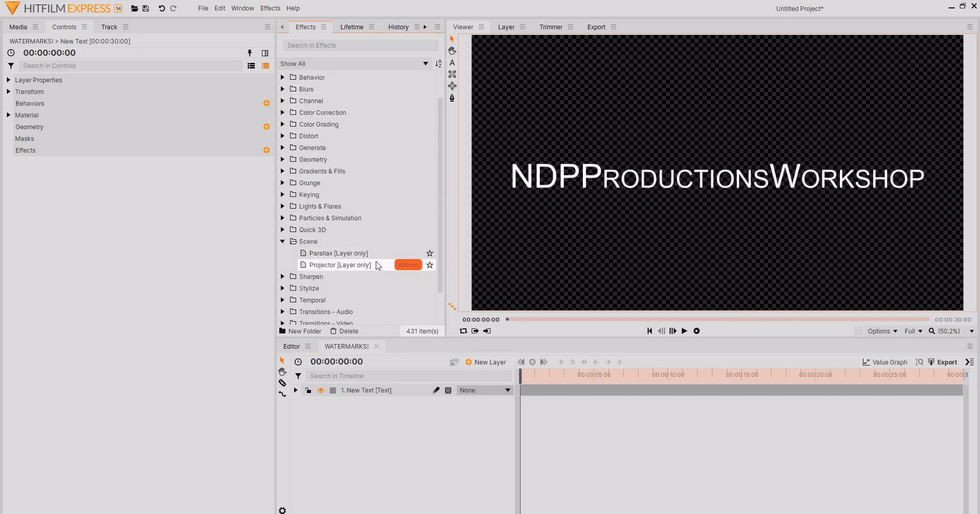980x514 pixels.
Task: Open the Value Graph
Action: click(x=884, y=362)
